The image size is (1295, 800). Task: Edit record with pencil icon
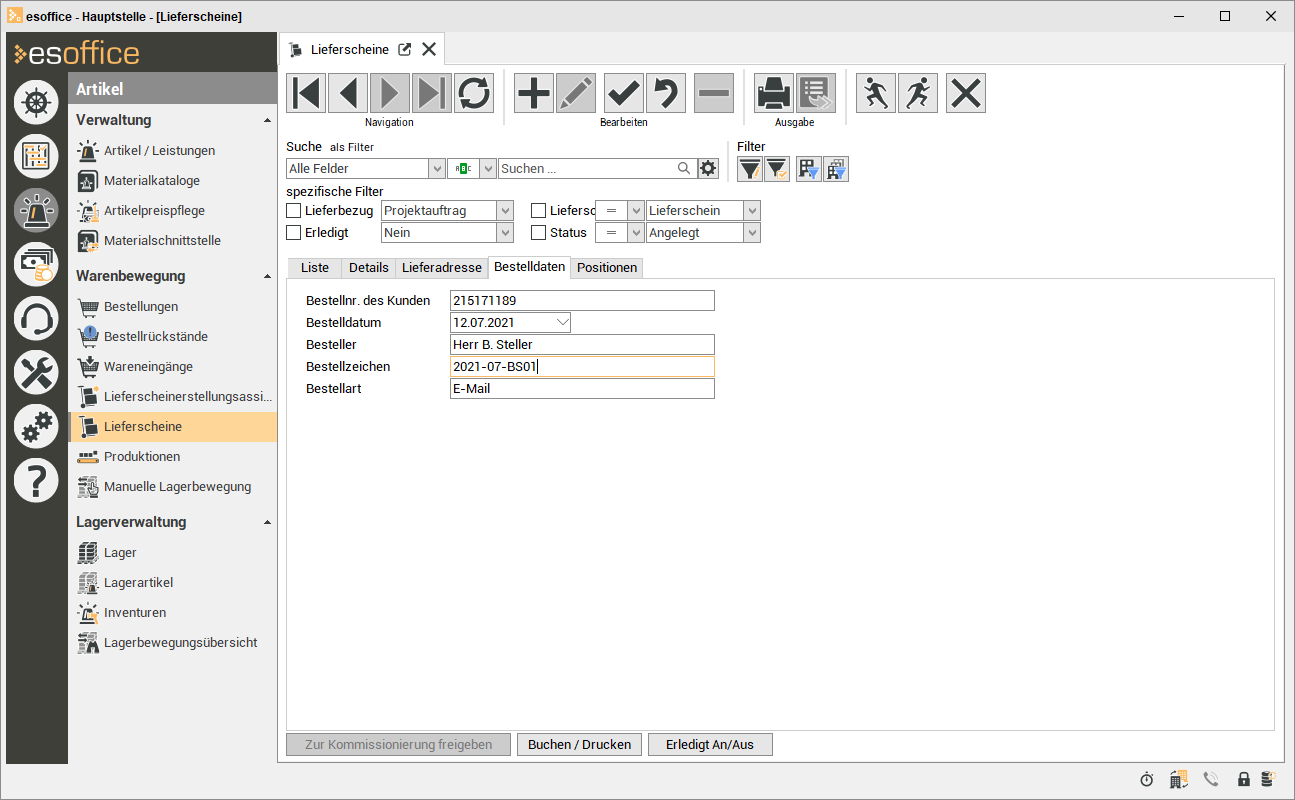pos(576,93)
